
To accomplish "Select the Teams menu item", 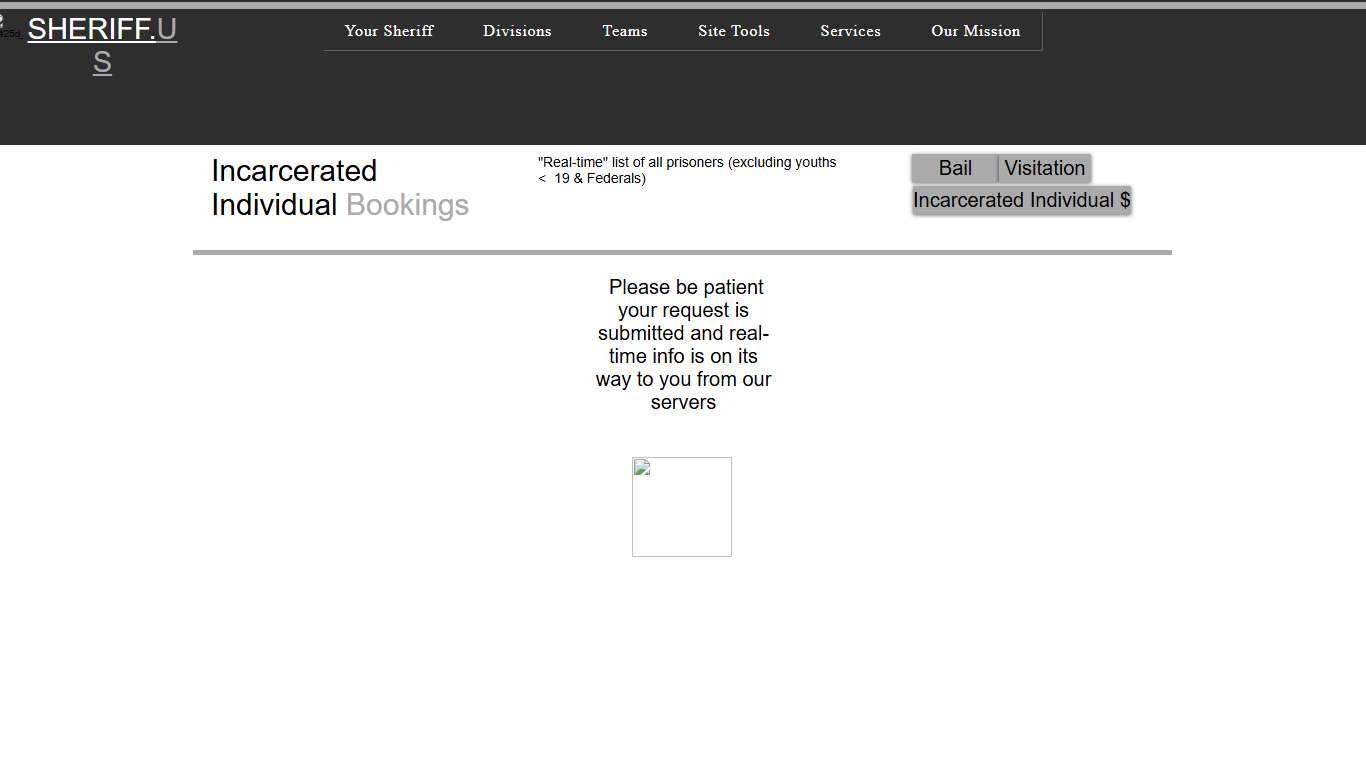I will point(625,31).
